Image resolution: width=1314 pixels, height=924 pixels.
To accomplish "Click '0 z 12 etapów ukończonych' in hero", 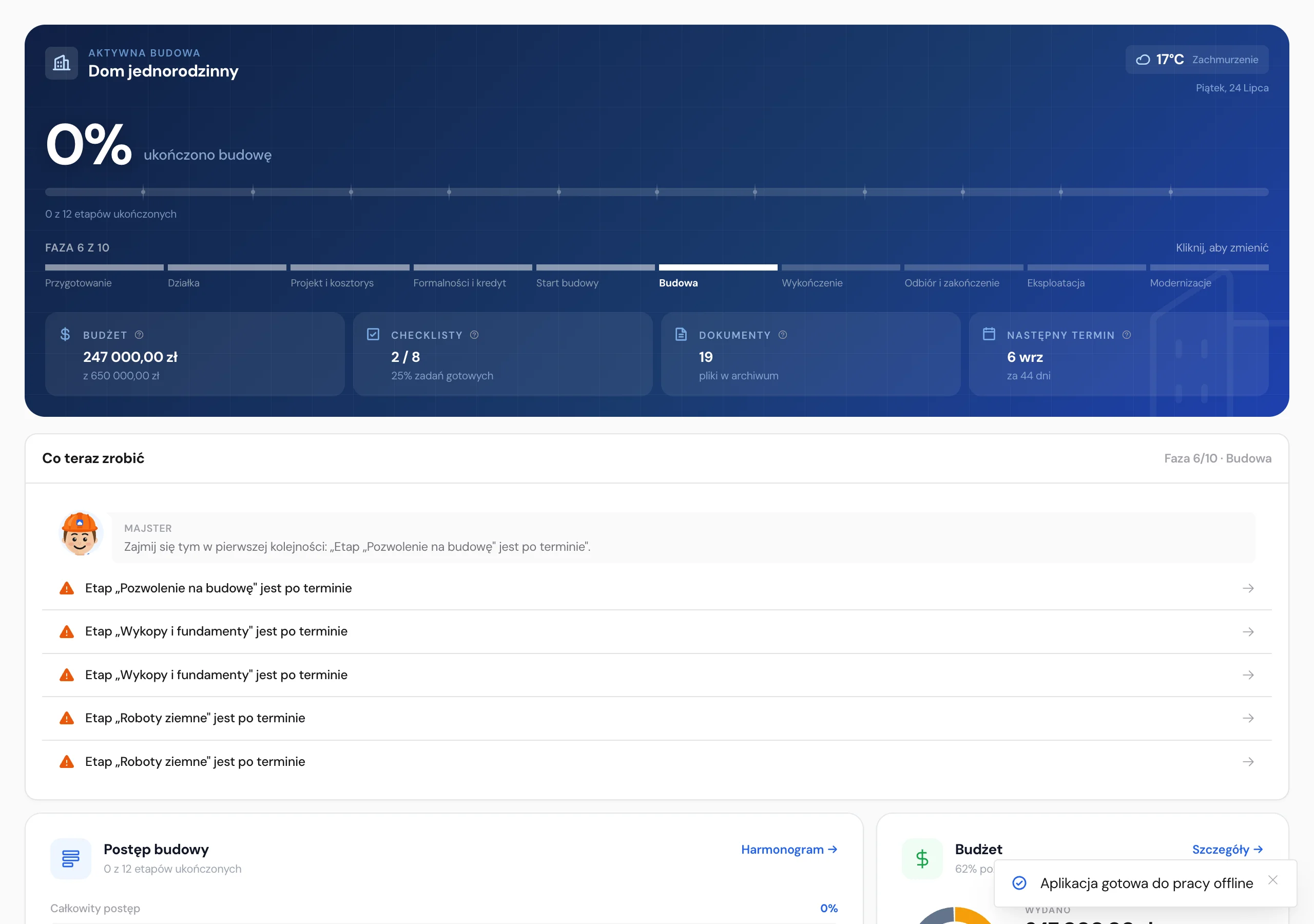I will point(111,214).
